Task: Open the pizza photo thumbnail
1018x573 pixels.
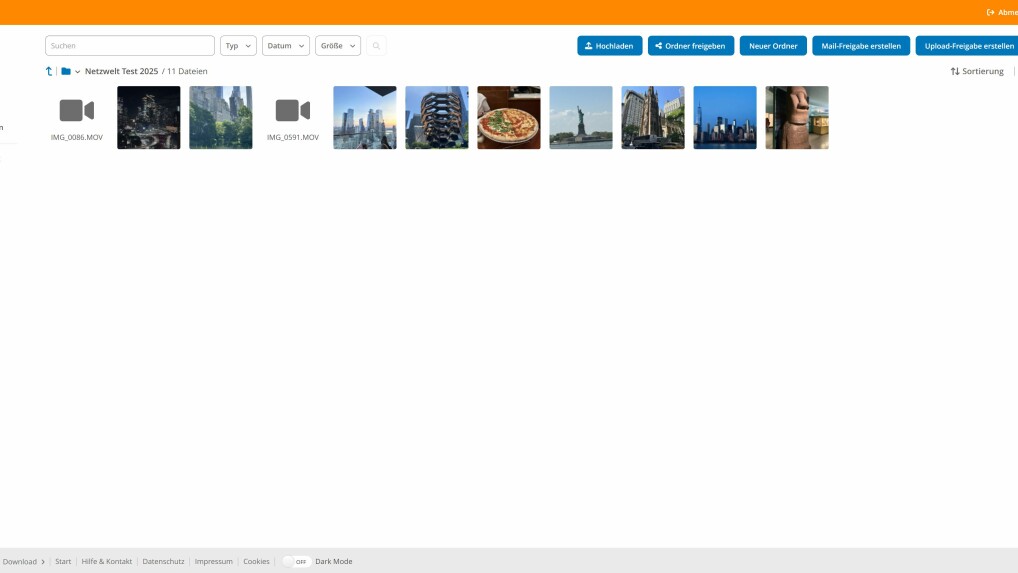Action: 509,117
